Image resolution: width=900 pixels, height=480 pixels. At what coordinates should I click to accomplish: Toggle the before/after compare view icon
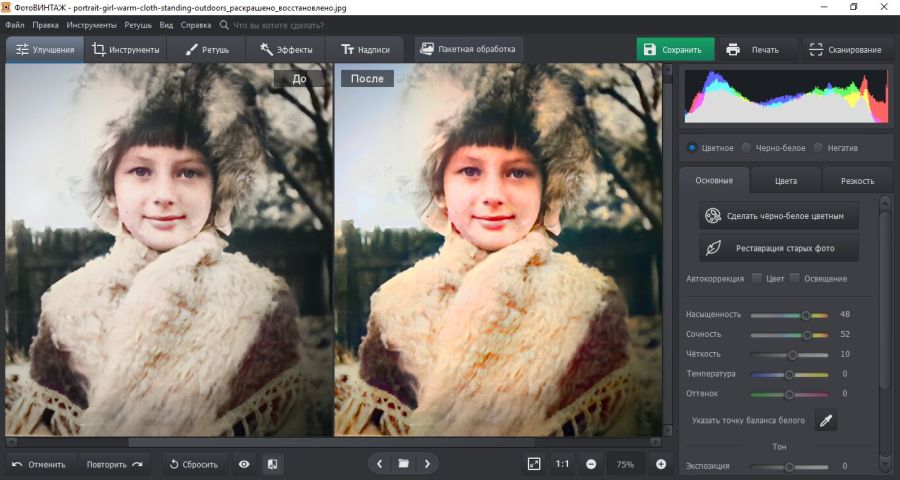click(x=273, y=464)
